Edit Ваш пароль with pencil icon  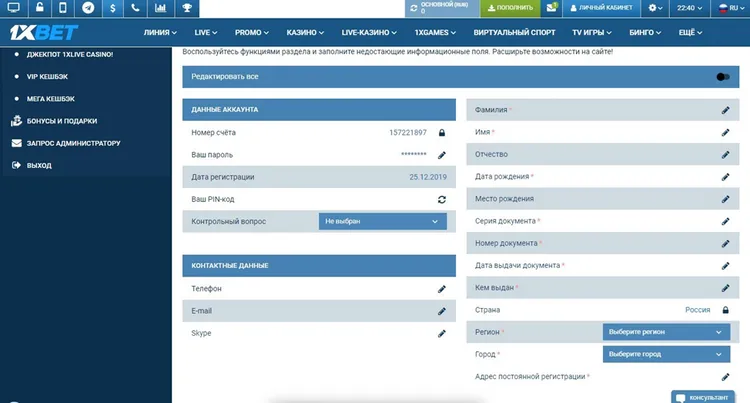pyautogui.click(x=441, y=155)
